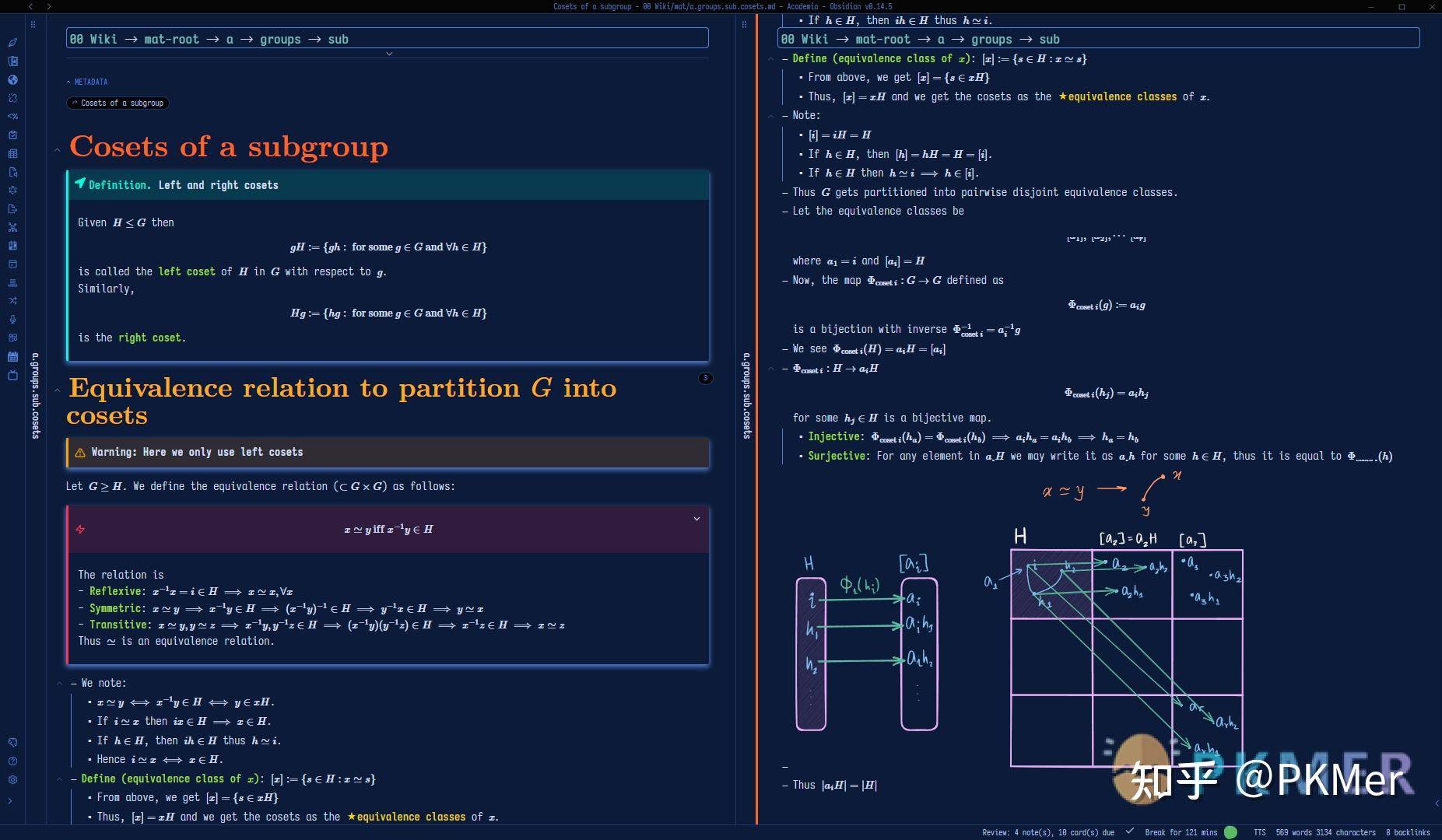Open Help via question mark icon

12,761
